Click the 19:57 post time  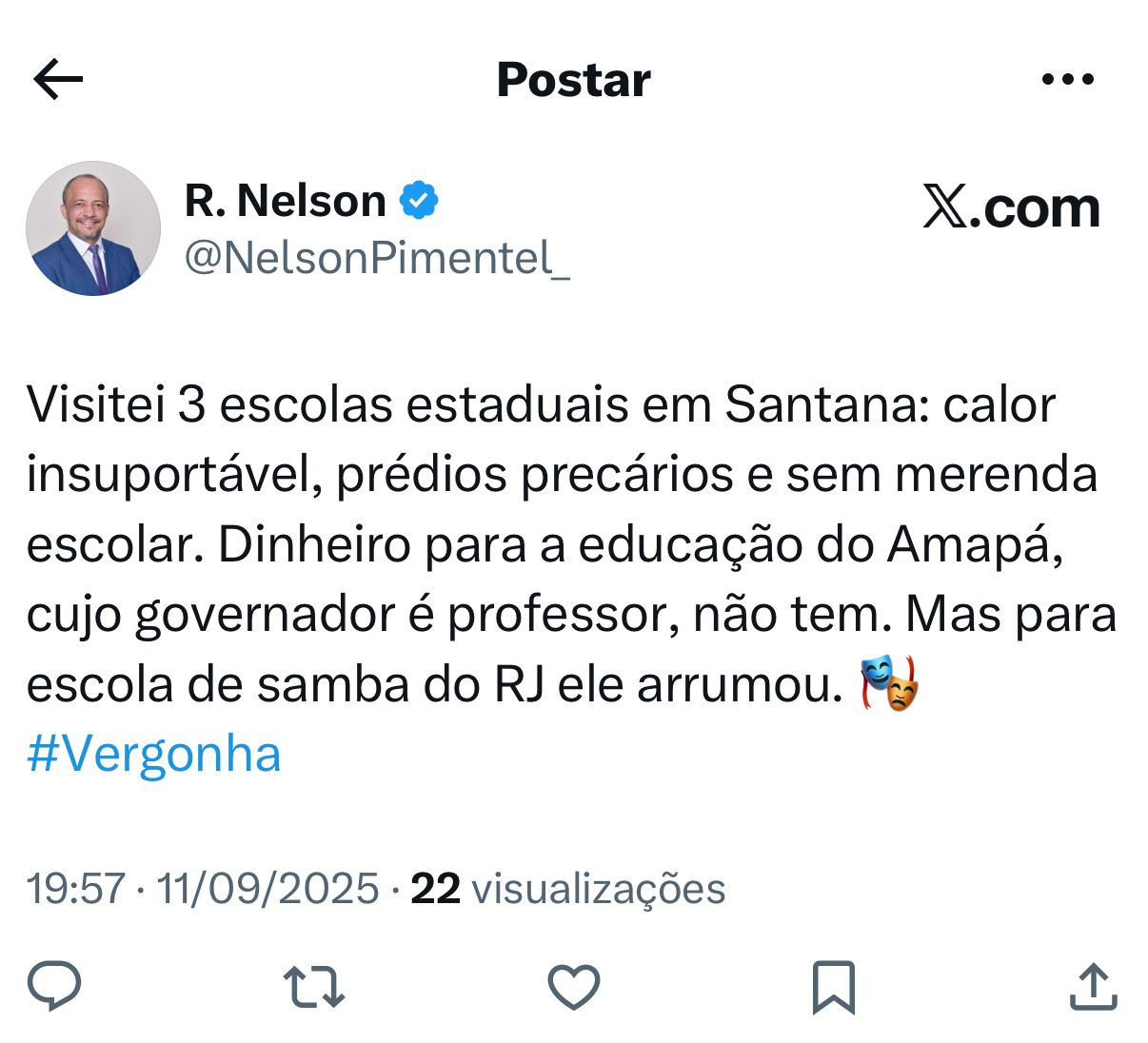click(x=75, y=889)
